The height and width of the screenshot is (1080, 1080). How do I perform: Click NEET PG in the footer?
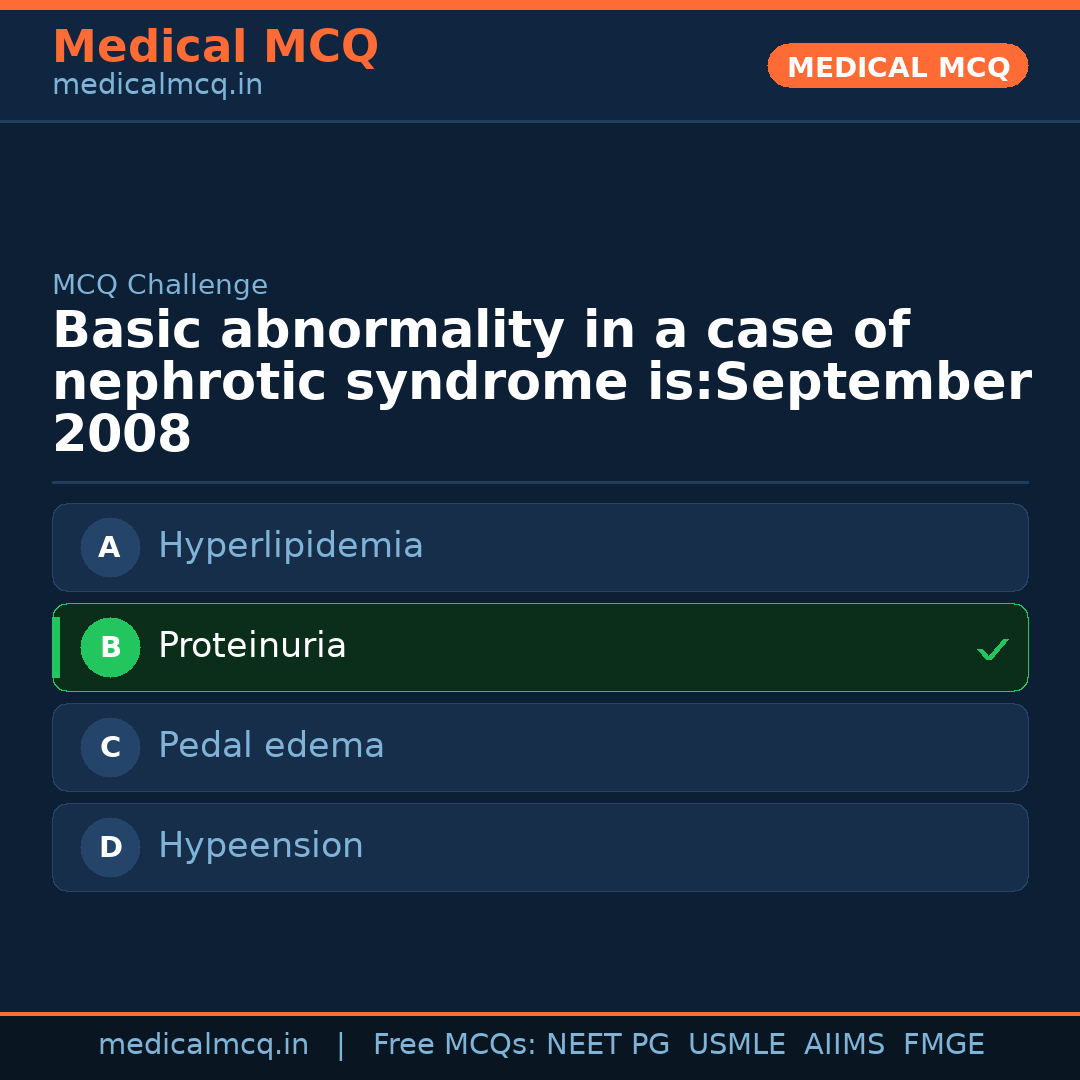[x=608, y=1045]
